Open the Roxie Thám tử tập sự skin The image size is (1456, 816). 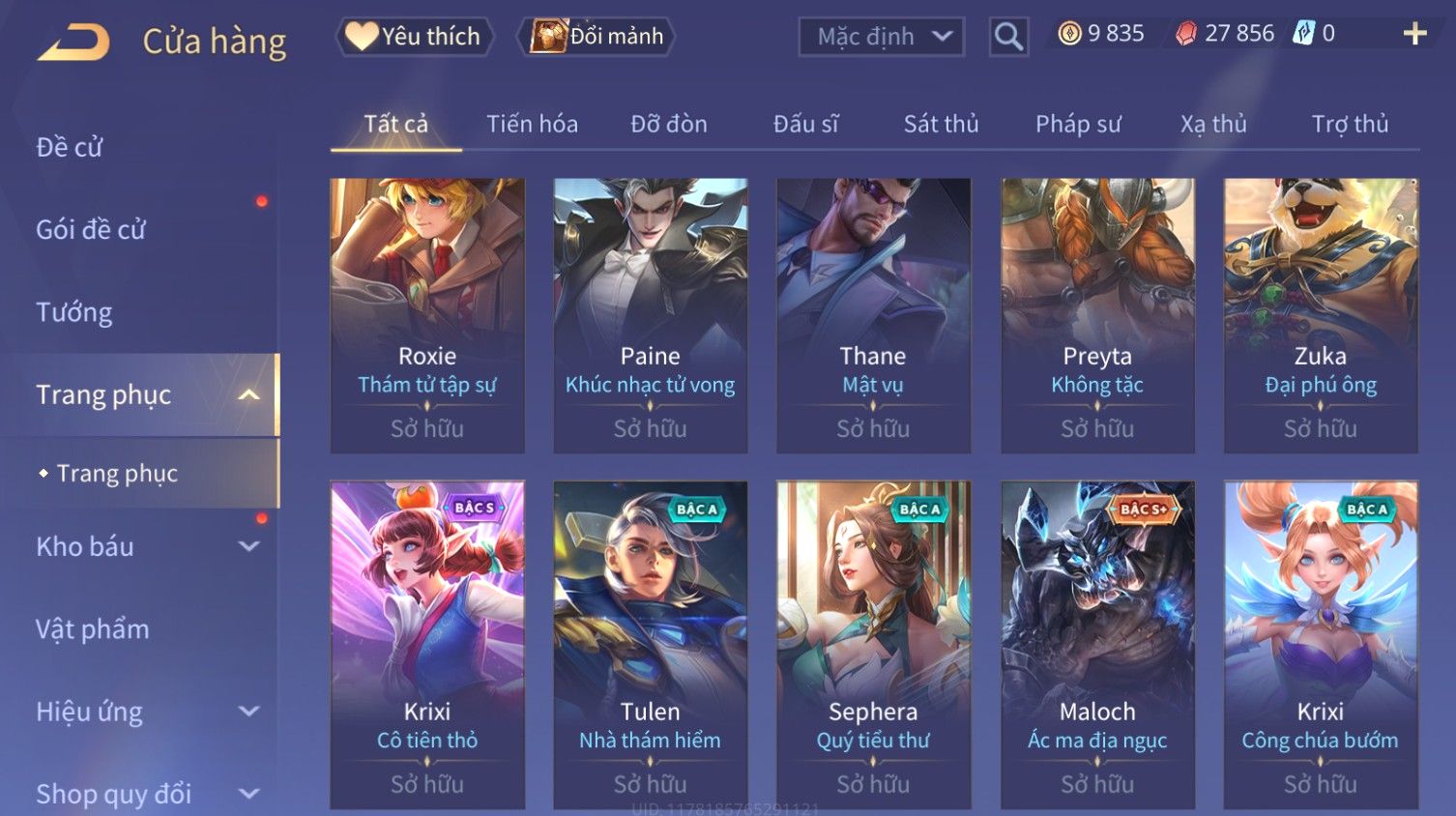427,315
